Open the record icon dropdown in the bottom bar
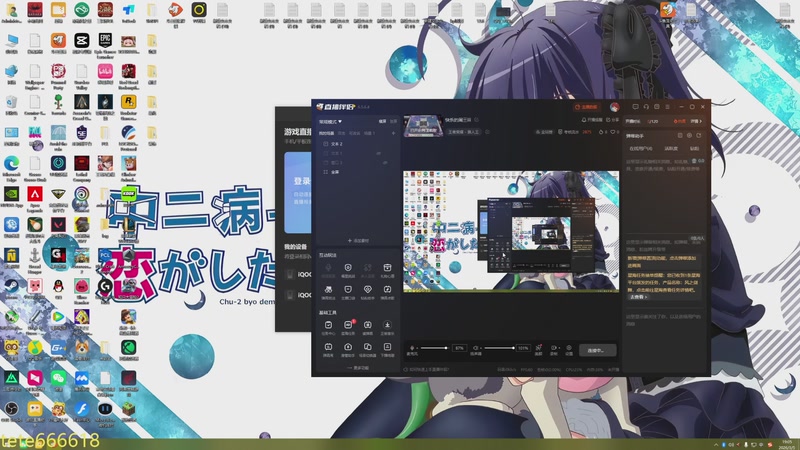The height and width of the screenshot is (450, 800). (x=554, y=349)
